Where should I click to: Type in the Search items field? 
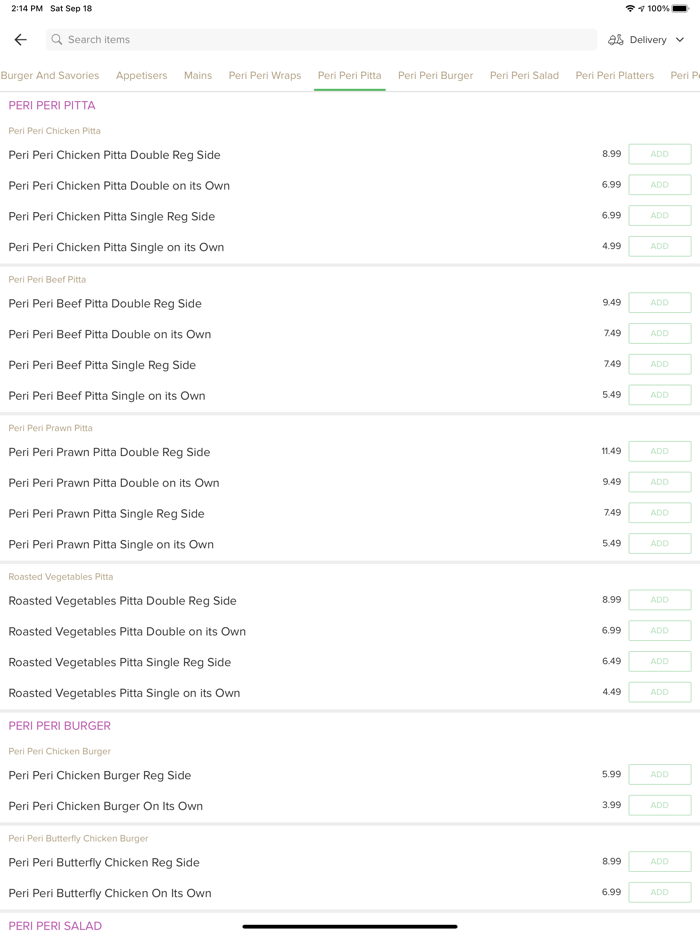click(x=320, y=40)
